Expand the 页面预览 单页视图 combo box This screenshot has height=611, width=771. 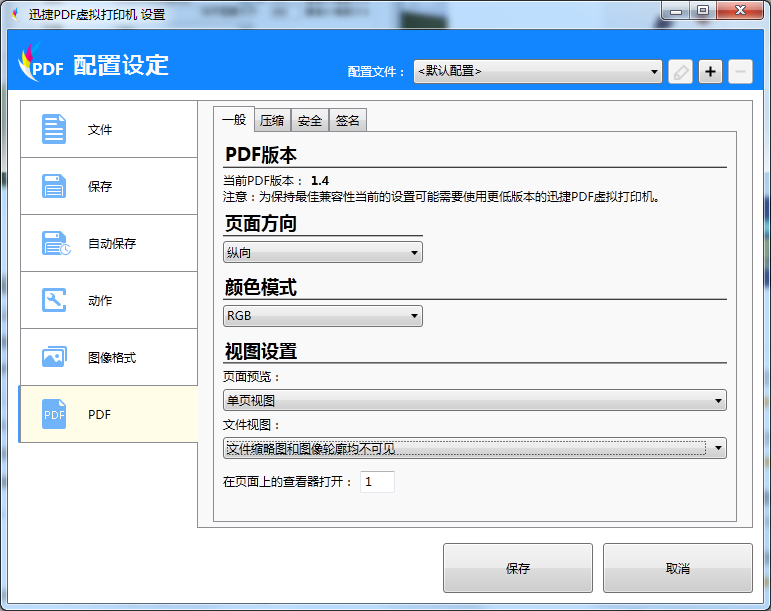coord(474,400)
